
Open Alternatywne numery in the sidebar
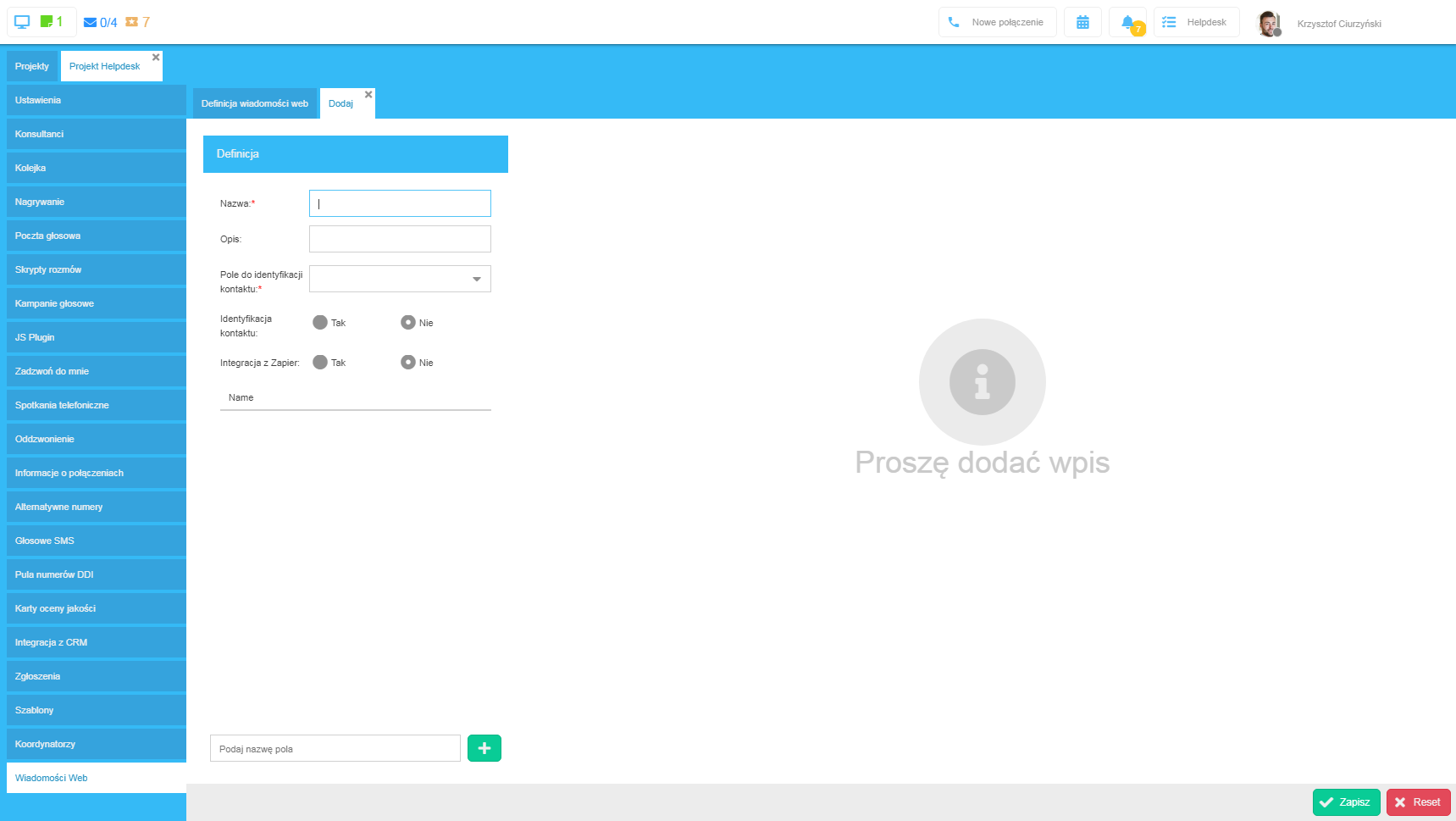coord(97,507)
